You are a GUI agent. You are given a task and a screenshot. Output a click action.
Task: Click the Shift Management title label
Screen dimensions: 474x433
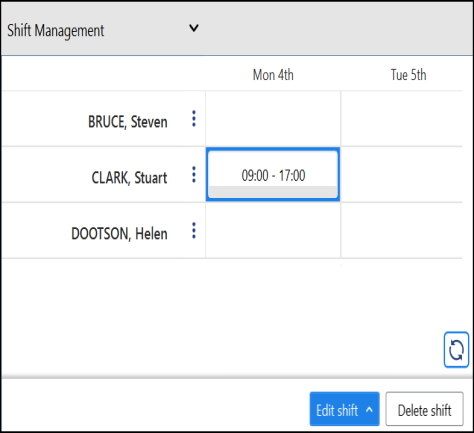(56, 31)
